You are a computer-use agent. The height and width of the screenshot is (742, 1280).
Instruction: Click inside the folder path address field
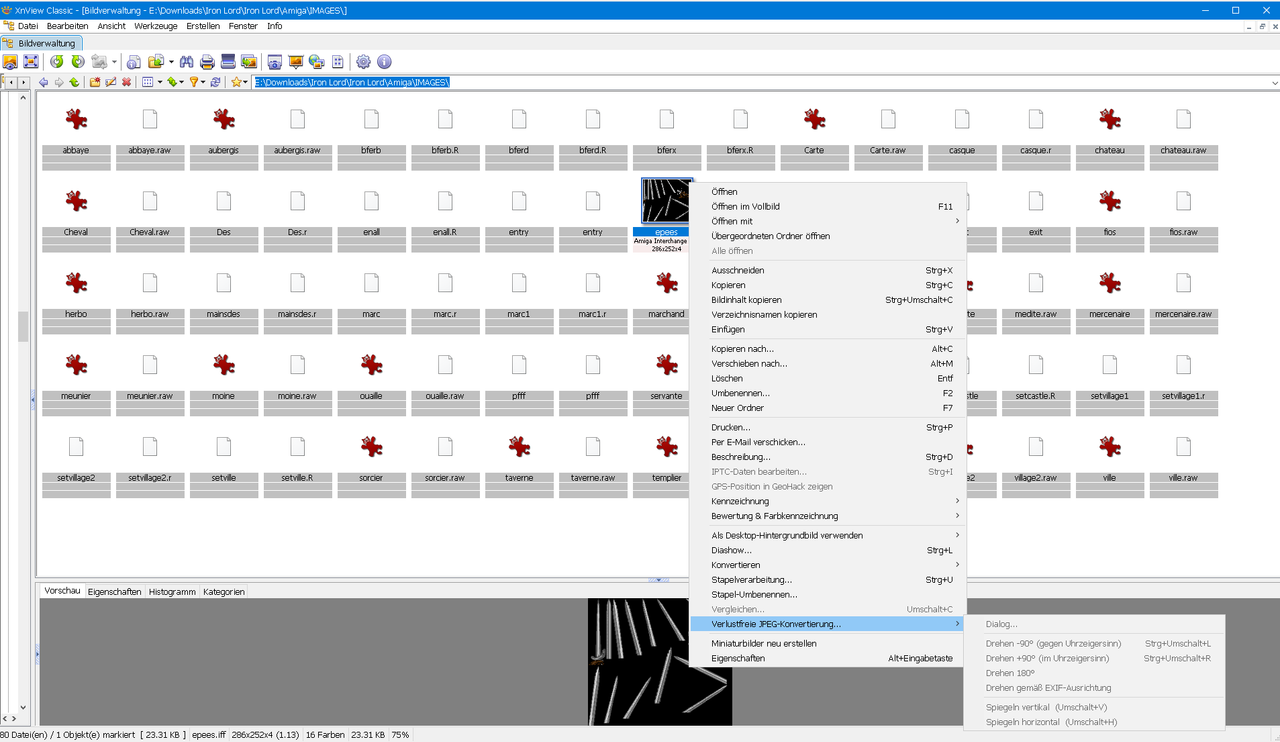click(x=758, y=82)
